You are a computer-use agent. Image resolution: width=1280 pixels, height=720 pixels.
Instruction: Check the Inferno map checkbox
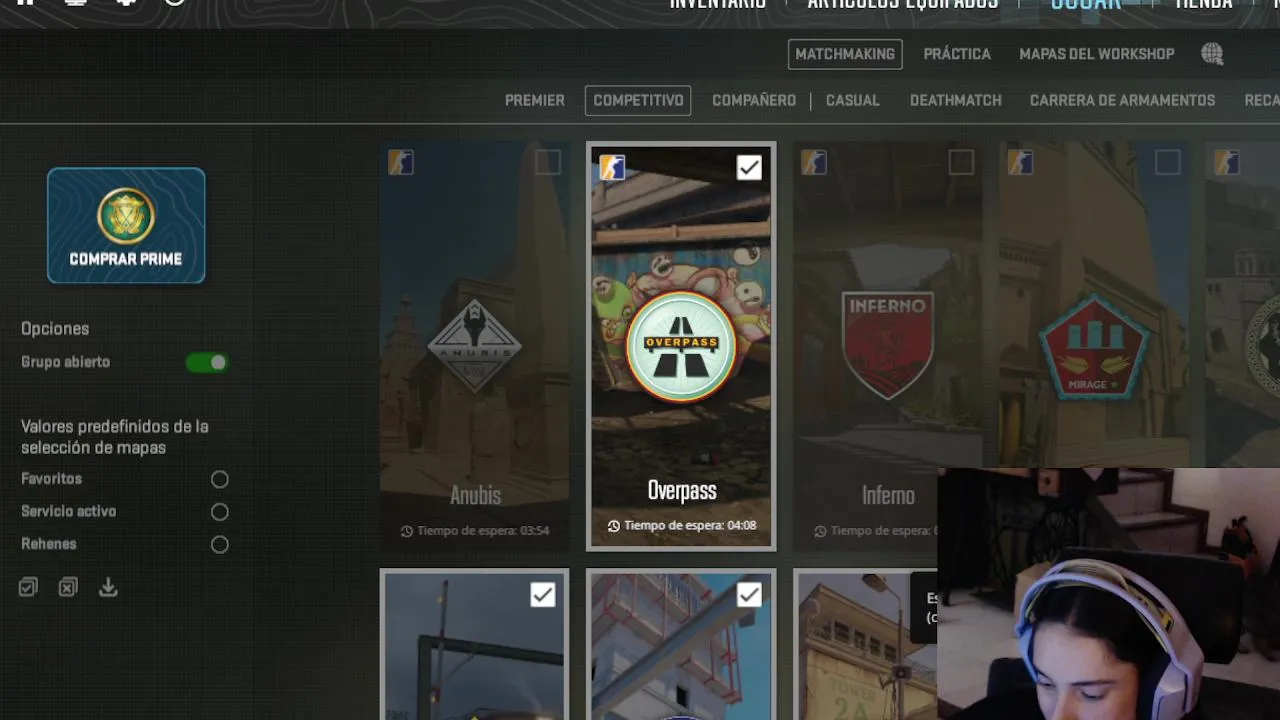pyautogui.click(x=961, y=162)
